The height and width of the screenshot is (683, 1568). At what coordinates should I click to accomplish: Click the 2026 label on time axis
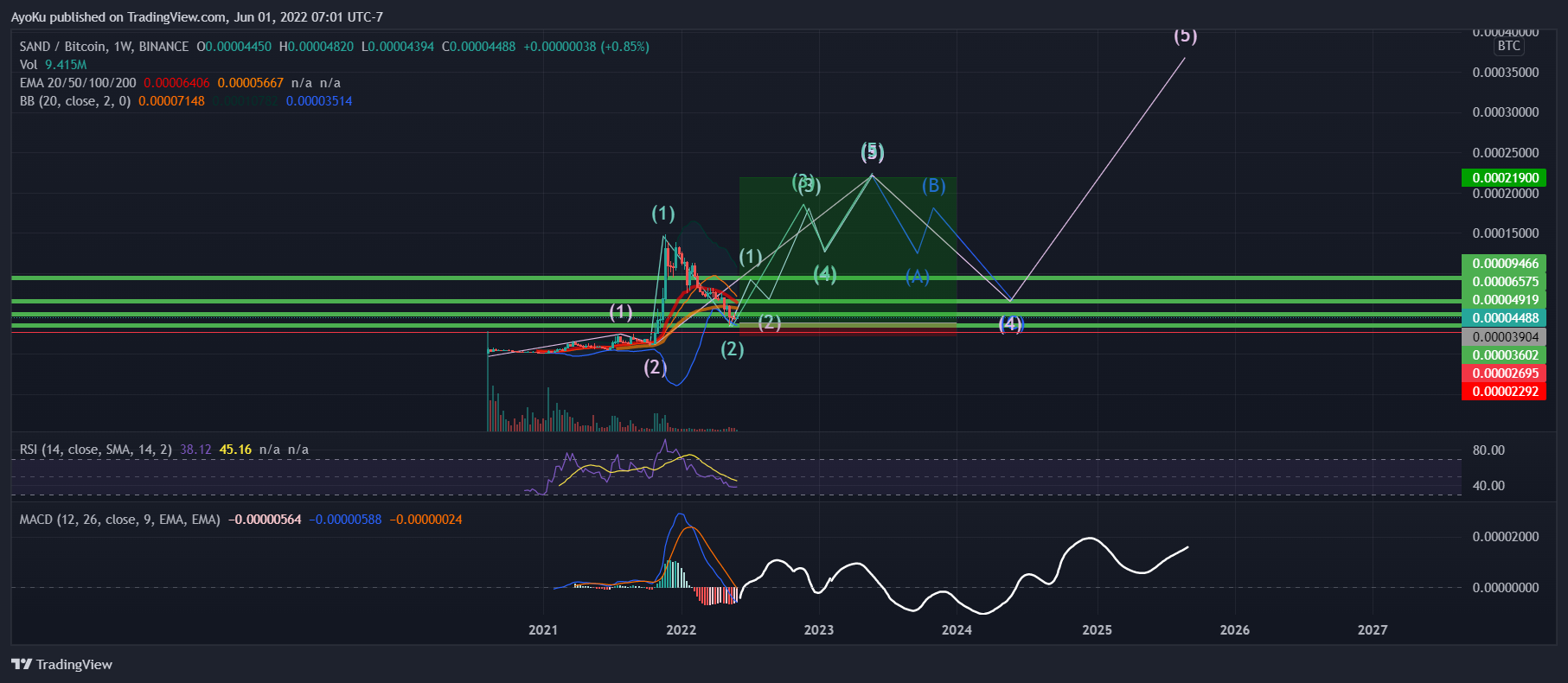pos(1235,630)
